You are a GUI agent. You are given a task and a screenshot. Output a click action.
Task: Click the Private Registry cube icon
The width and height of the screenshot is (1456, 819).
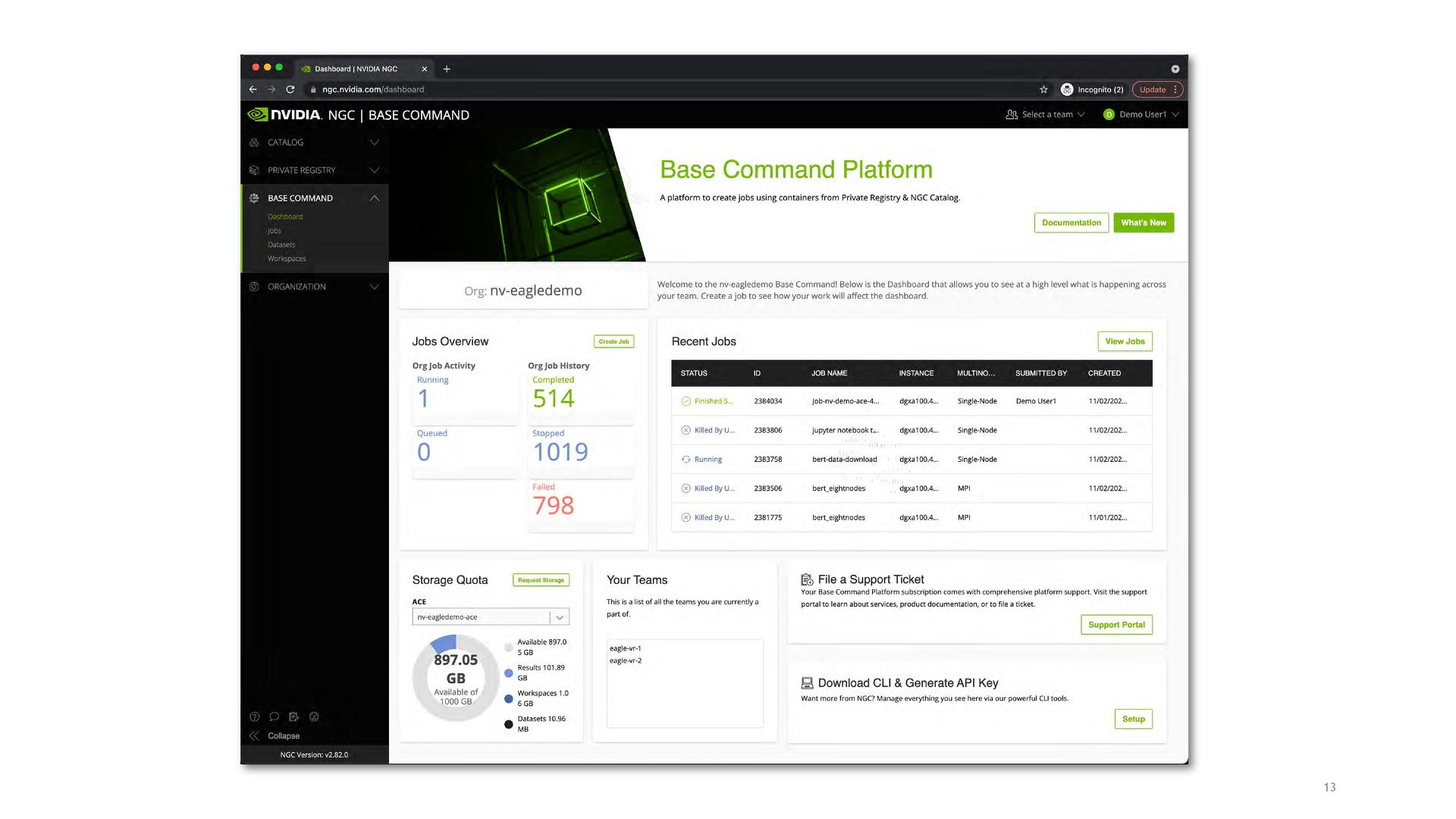(254, 170)
